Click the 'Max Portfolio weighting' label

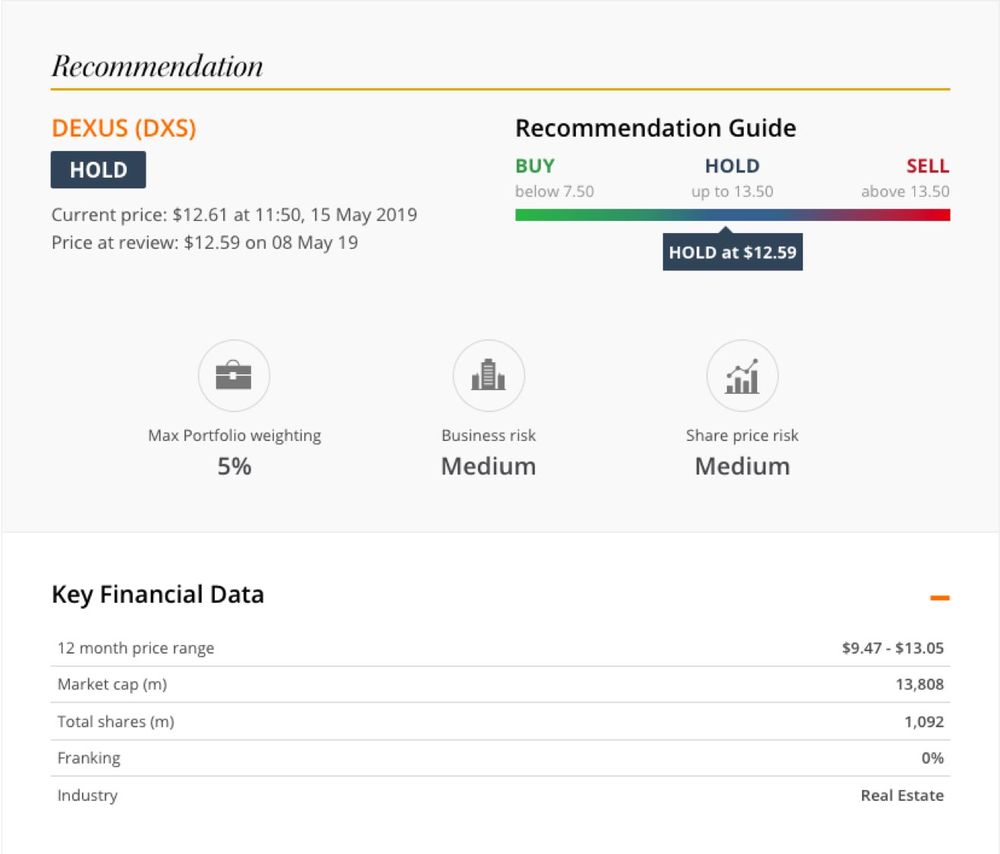point(234,436)
